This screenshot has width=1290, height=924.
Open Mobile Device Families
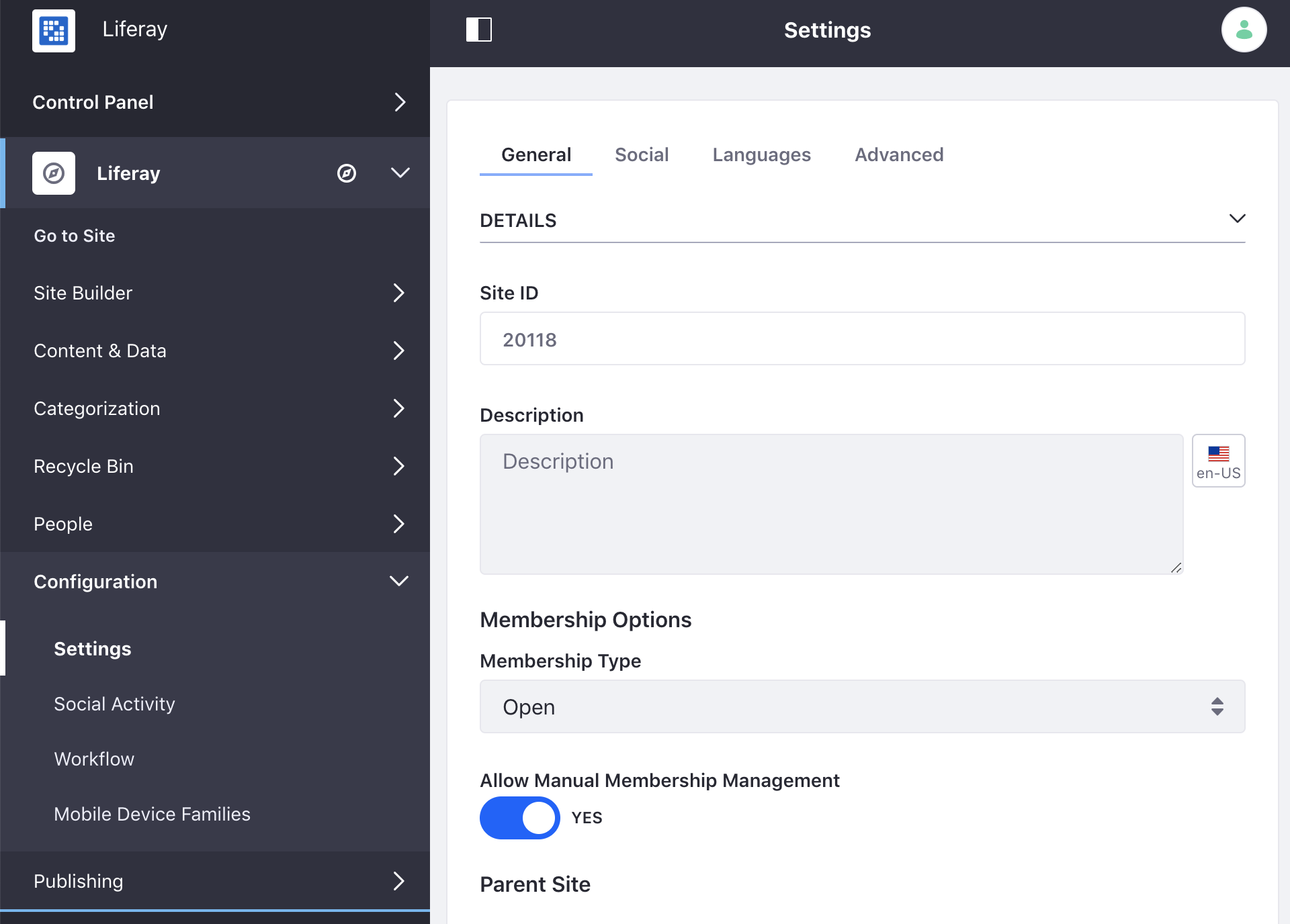coord(152,814)
